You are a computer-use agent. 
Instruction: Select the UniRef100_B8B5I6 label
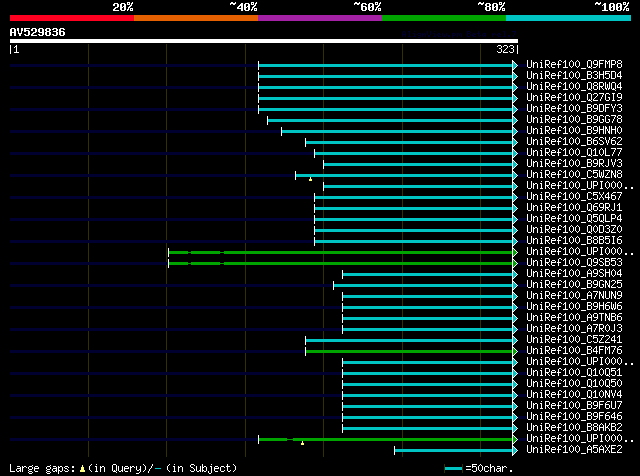pyautogui.click(x=574, y=241)
